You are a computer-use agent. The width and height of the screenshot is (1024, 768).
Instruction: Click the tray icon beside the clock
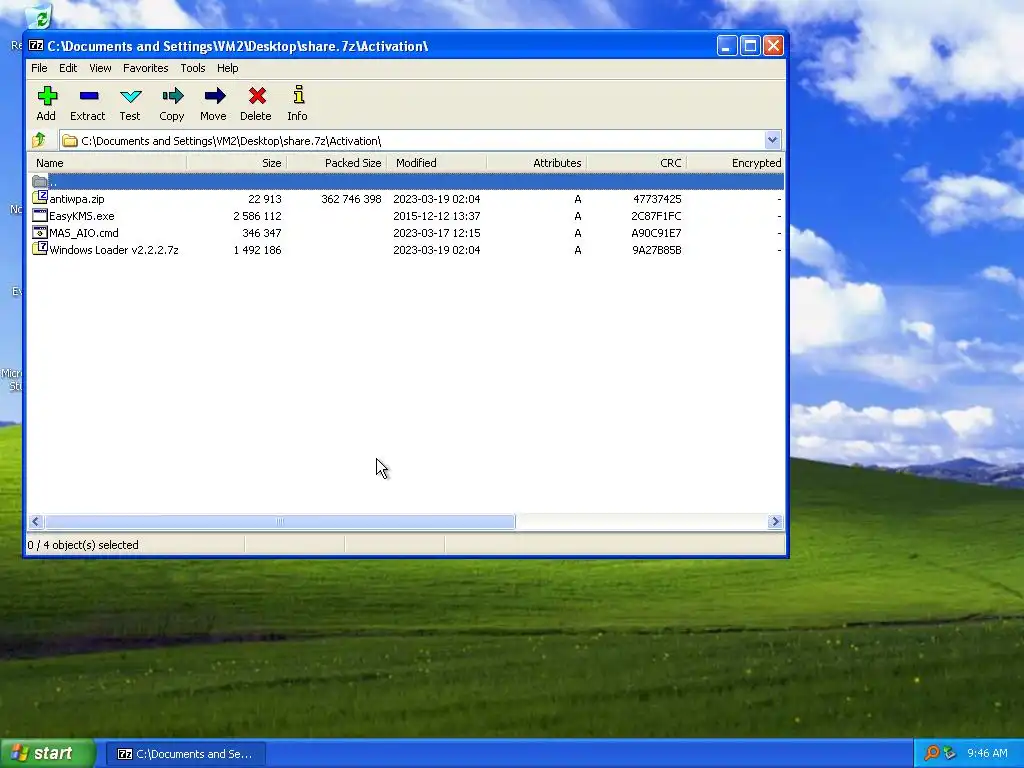coord(949,753)
